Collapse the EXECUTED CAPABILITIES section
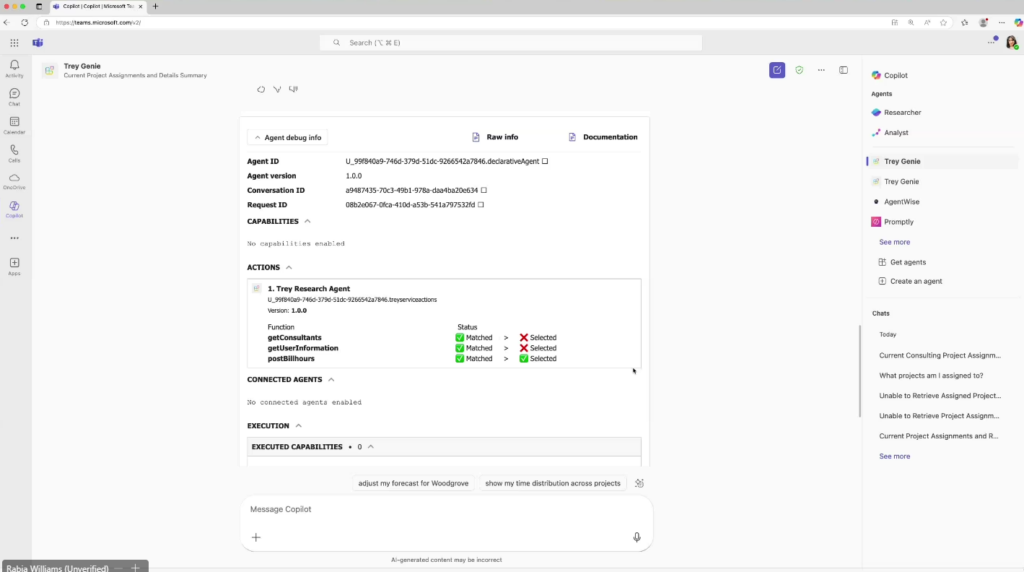1024x572 pixels. click(x=370, y=447)
